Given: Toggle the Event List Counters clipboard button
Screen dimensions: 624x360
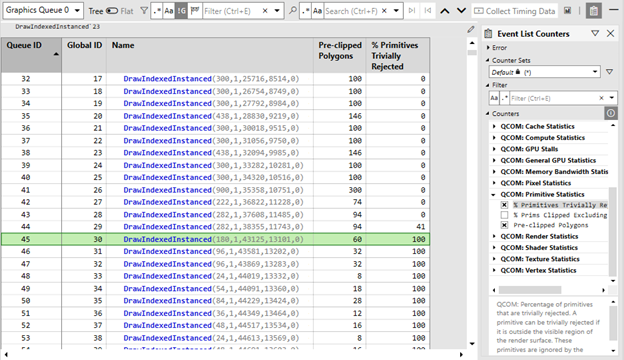Looking at the screenshot, I should [x=593, y=11].
